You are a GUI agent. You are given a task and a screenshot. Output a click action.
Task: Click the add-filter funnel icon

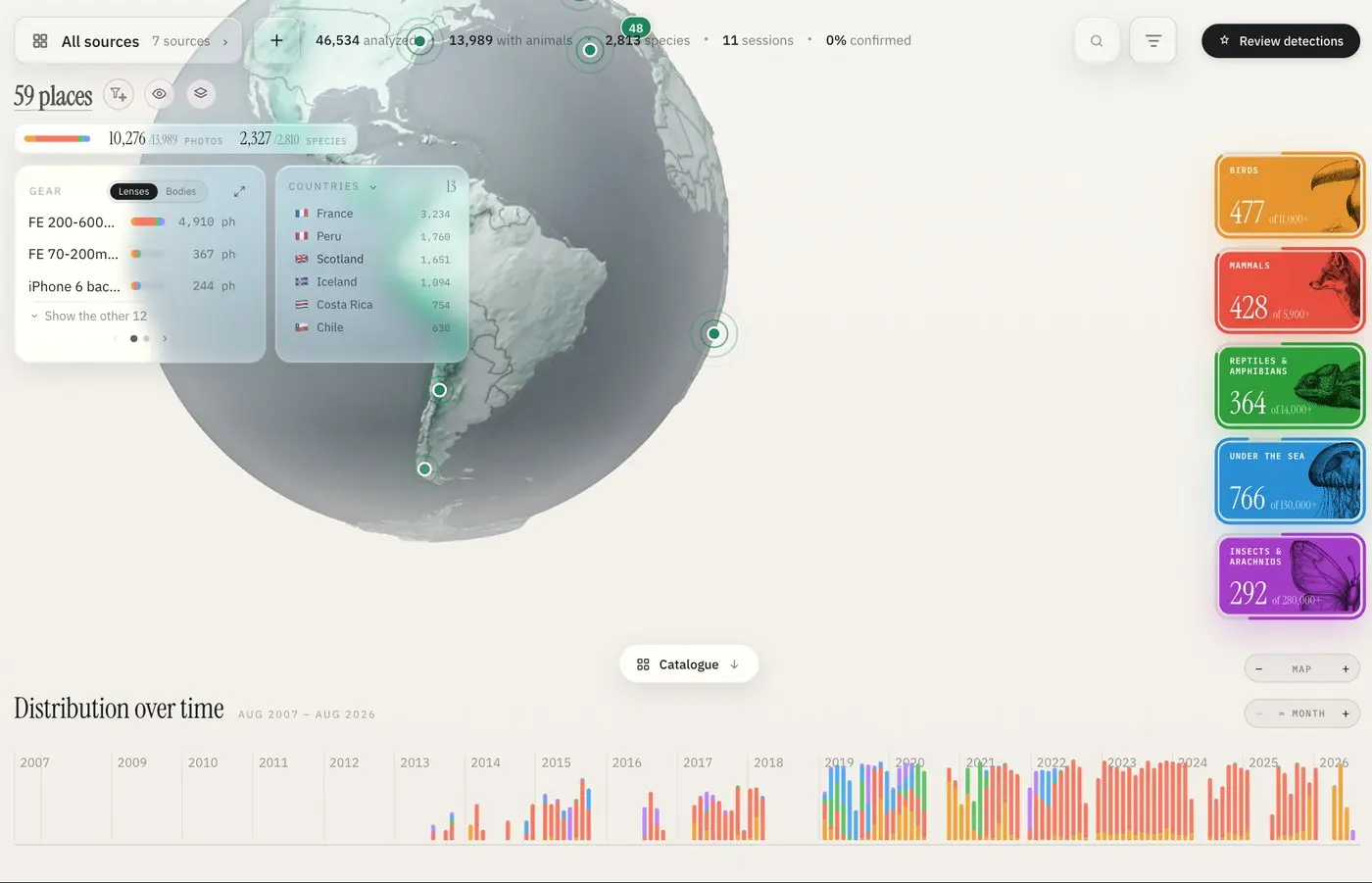tap(119, 94)
